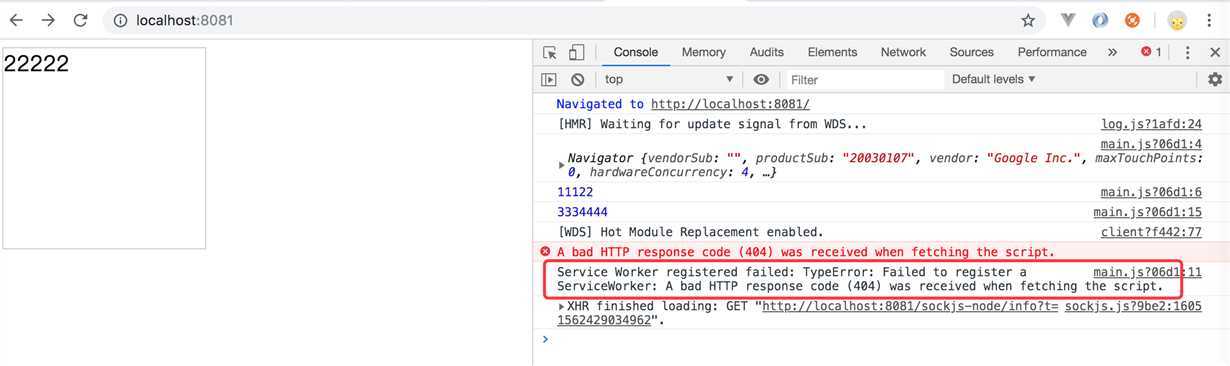
Task: Switch to the Performance tab
Action: pos(1052,52)
